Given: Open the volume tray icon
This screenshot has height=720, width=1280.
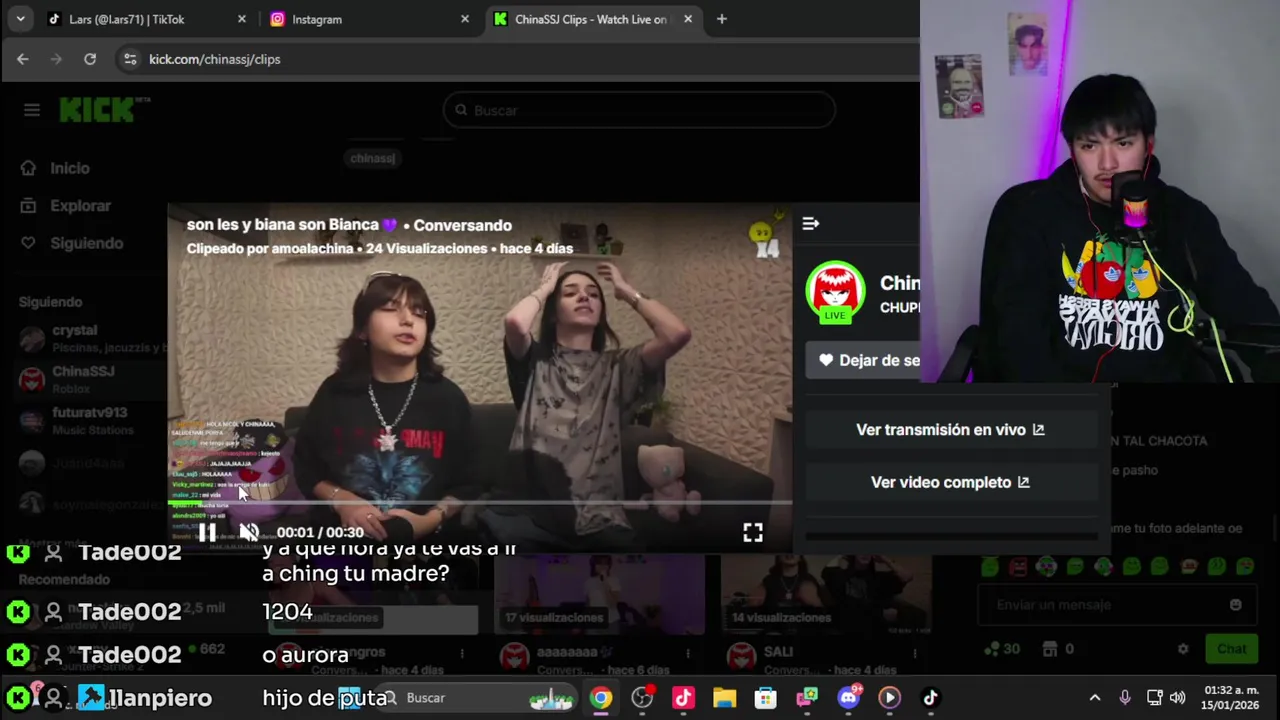Looking at the screenshot, I should 1178,698.
